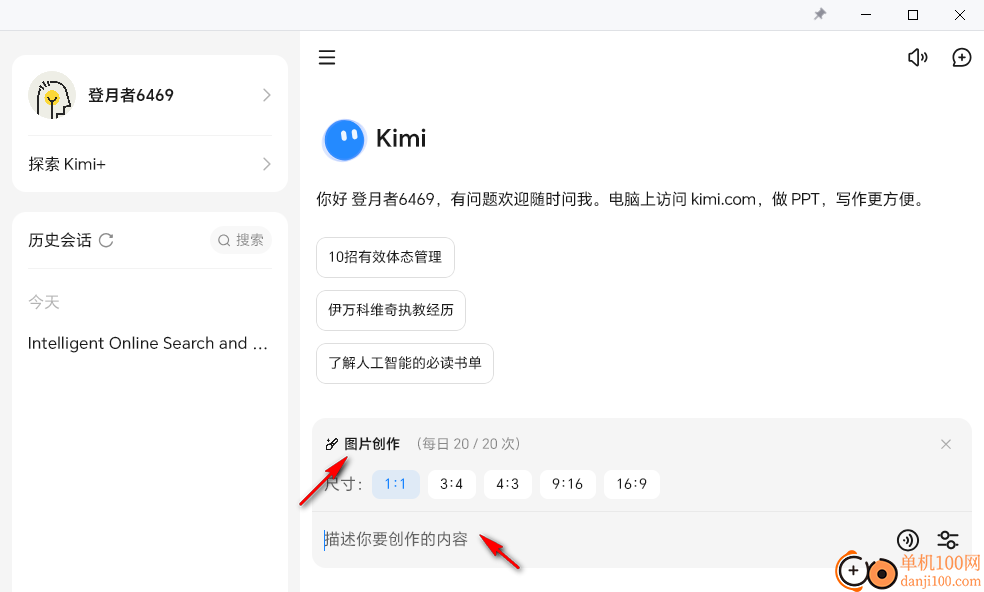Refresh the 历史会话 list
The width and height of the screenshot is (984, 592).
point(106,240)
